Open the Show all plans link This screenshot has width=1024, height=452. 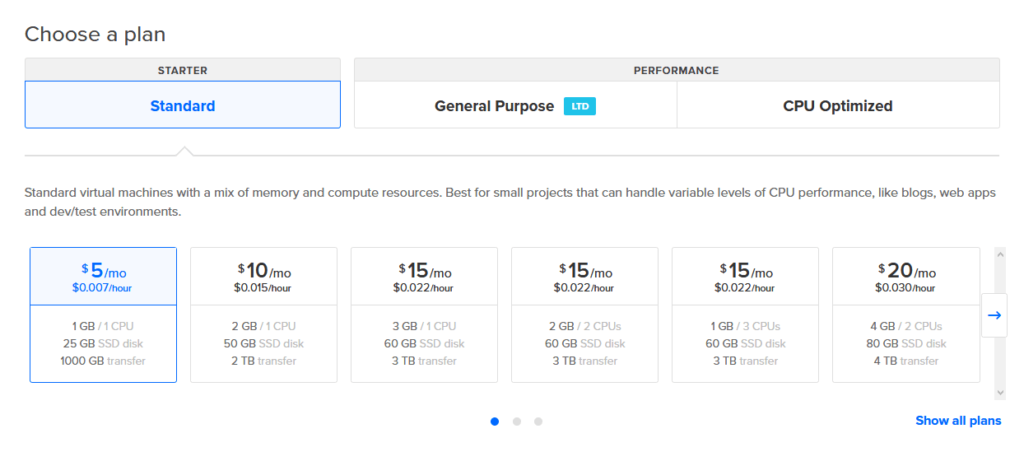click(958, 421)
